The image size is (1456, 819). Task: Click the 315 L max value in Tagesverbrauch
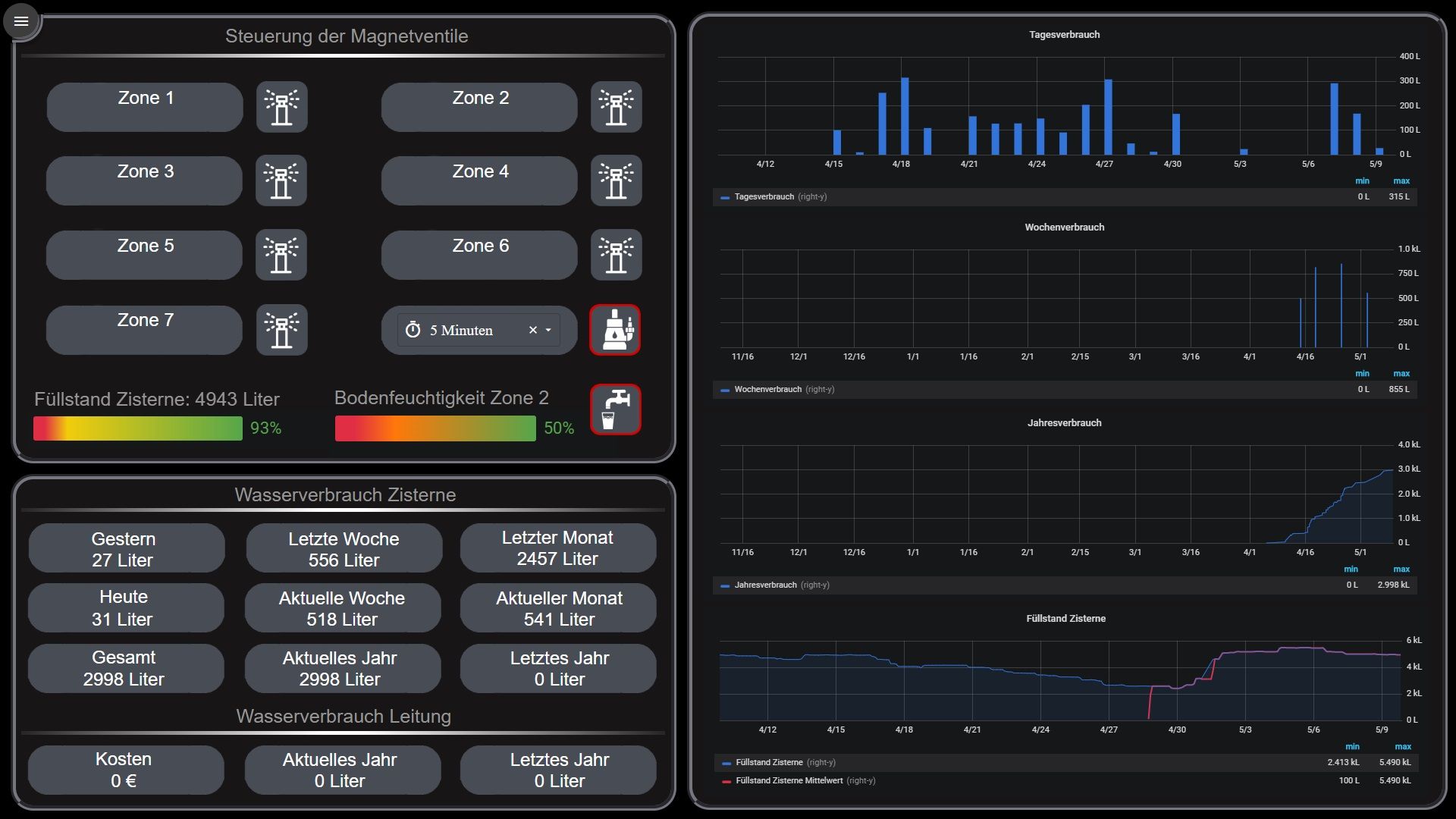[1398, 196]
